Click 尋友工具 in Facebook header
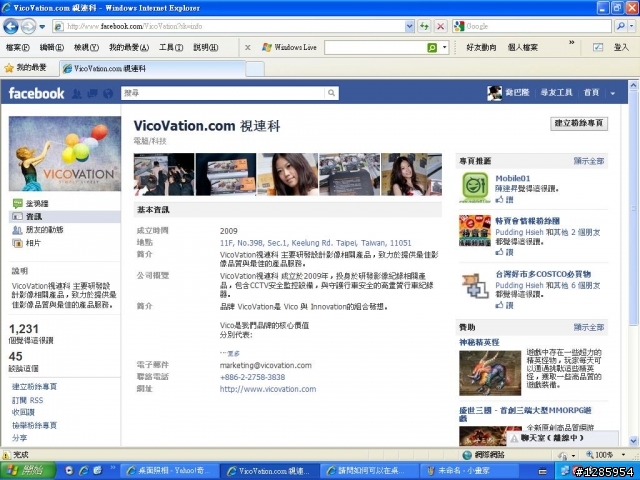Screen dimensions: 640x480 556,93
